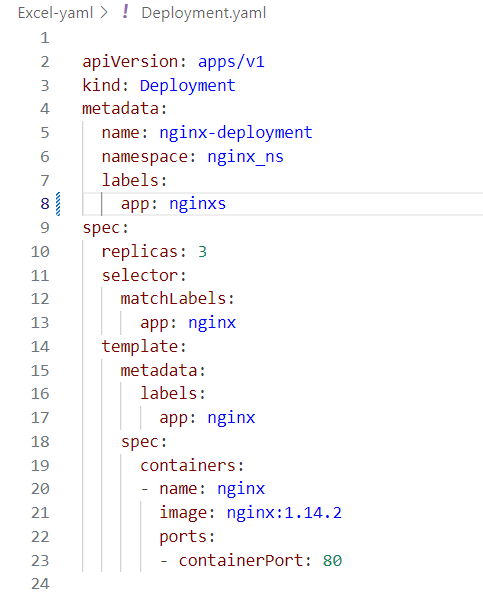Click line number 8 in the gutter
This screenshot has height=608, width=483.
(x=45, y=204)
